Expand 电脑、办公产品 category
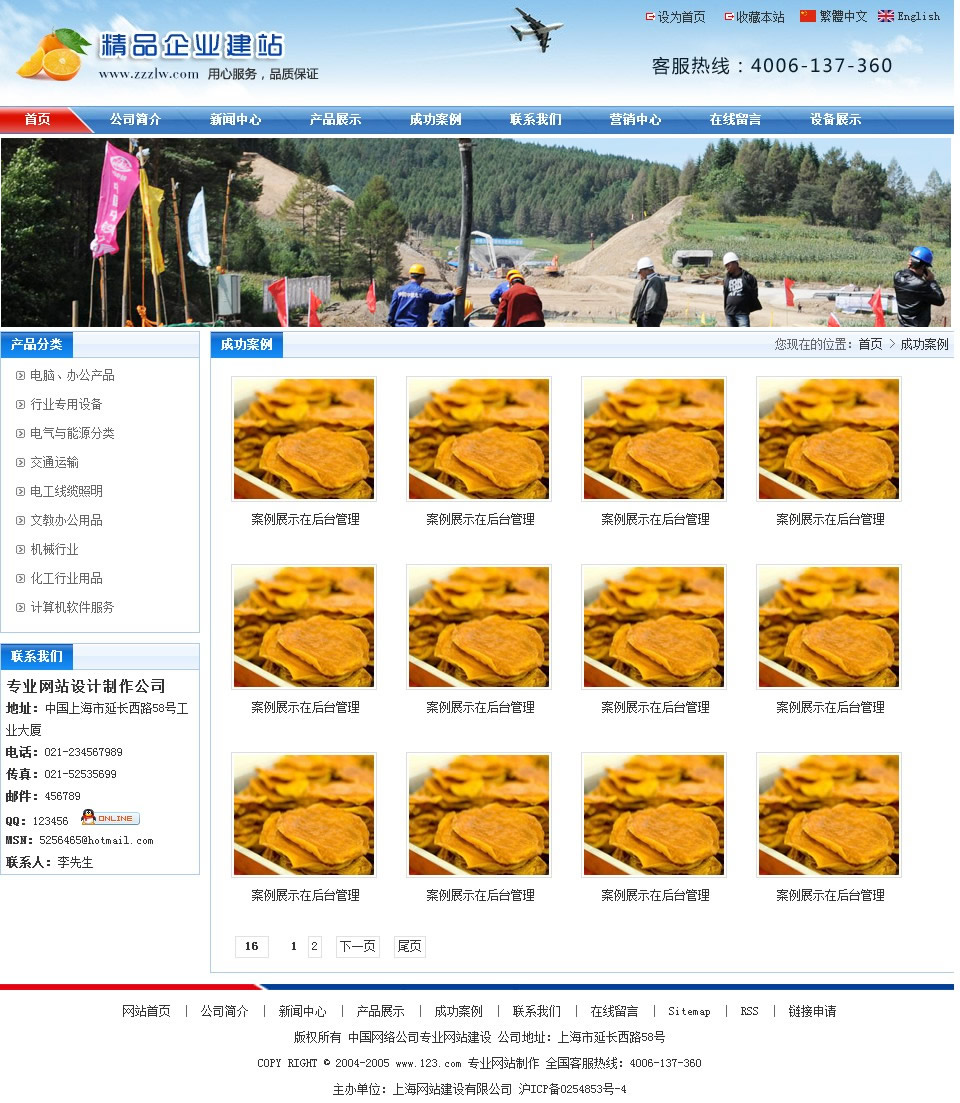Viewport: 960px width, 1103px height. click(72, 375)
